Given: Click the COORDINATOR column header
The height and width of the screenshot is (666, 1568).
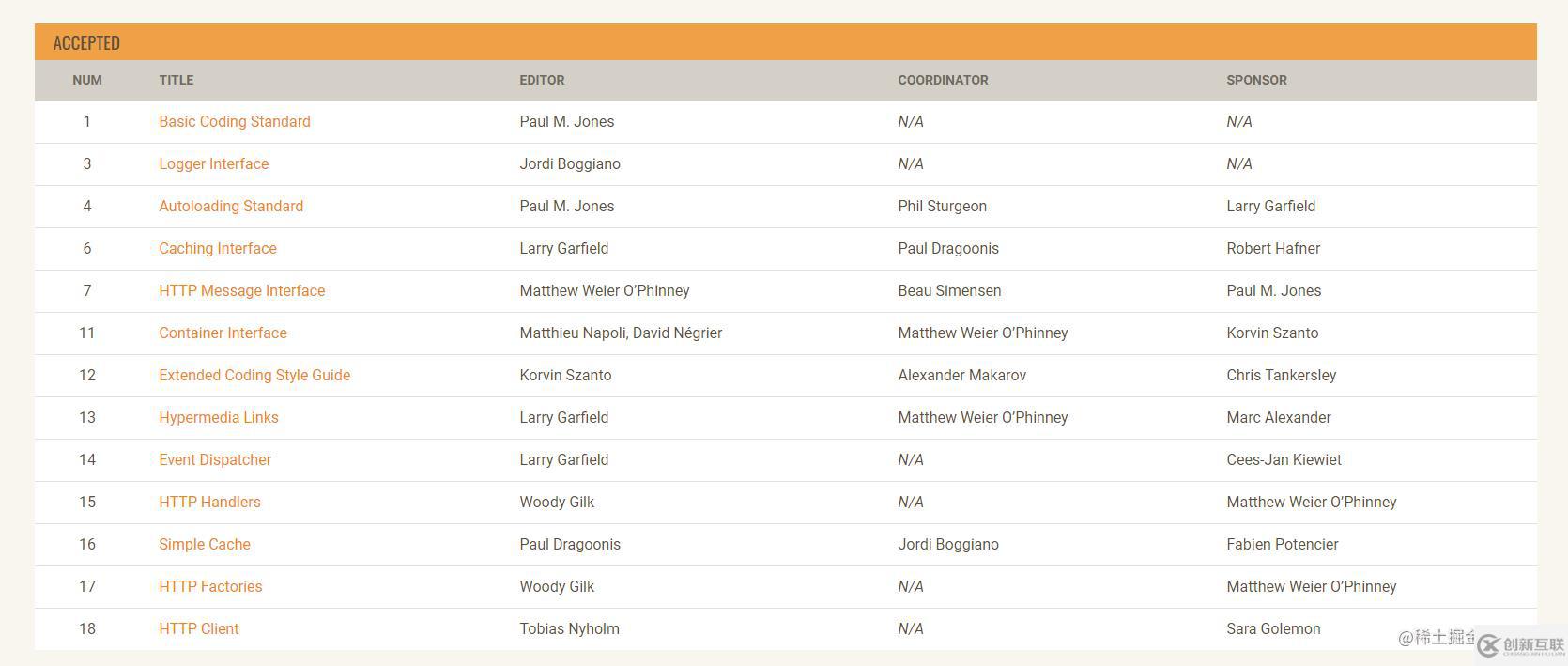Looking at the screenshot, I should pyautogui.click(x=943, y=80).
